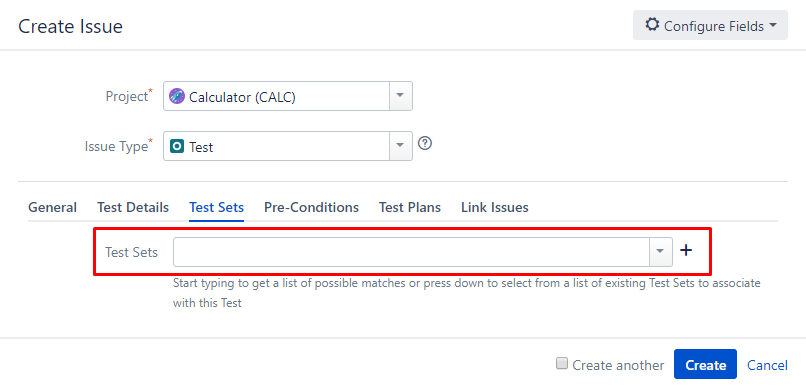Expand the Issue Type dropdown arrow
Image resolution: width=806 pixels, height=386 pixels.
point(400,146)
